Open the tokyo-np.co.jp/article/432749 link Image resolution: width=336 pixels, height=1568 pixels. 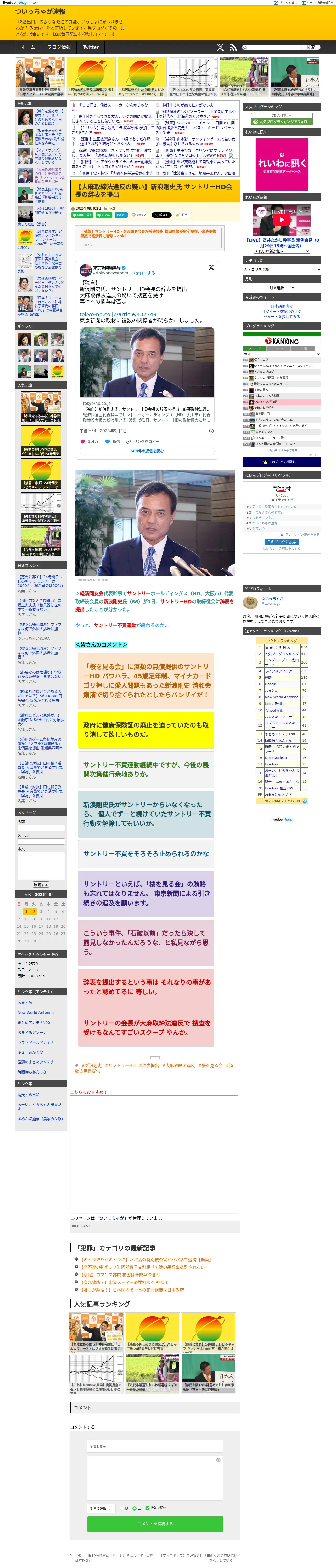pyautogui.click(x=118, y=314)
